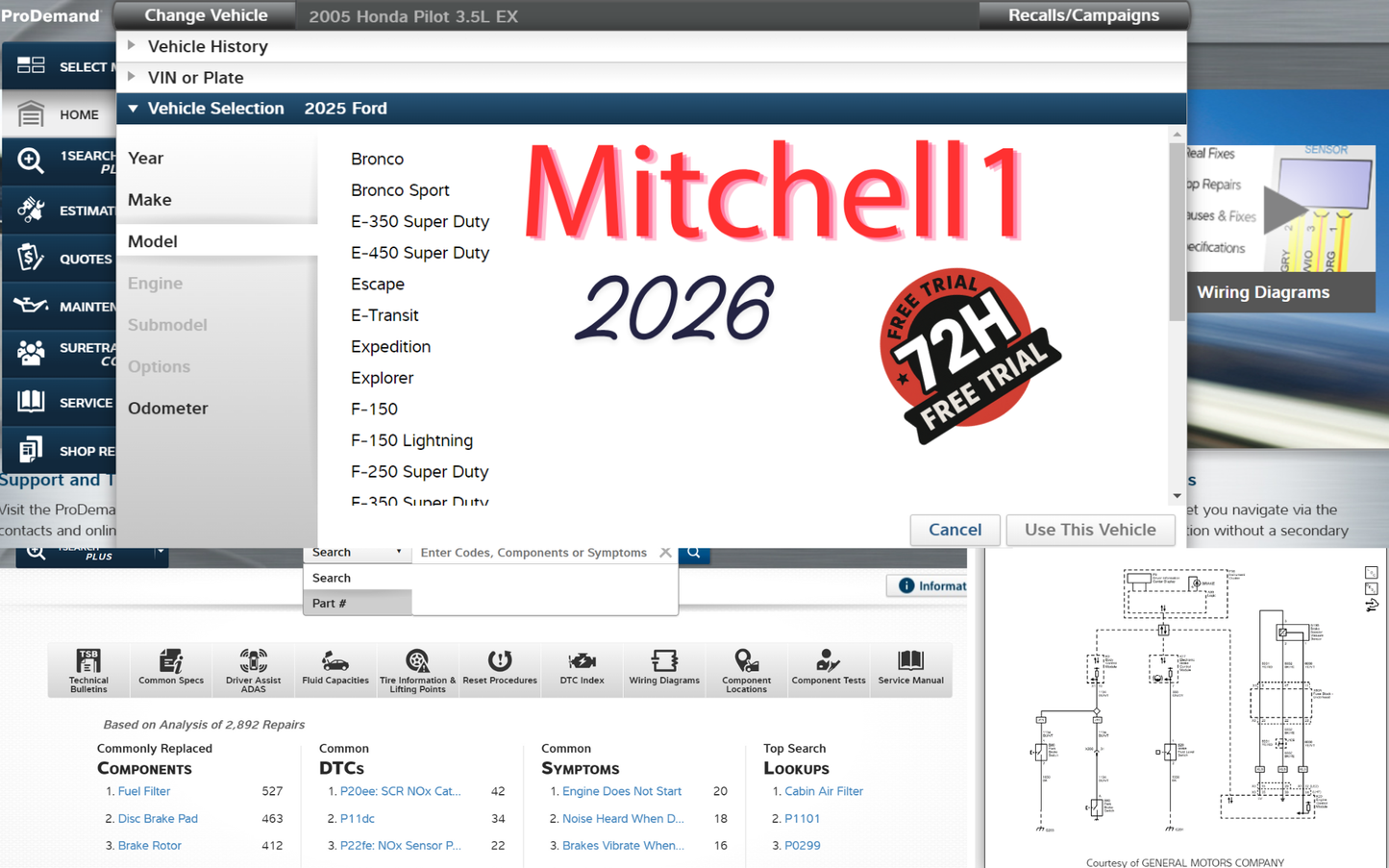1389x868 pixels.
Task: Open the DTC Index
Action: click(x=582, y=670)
